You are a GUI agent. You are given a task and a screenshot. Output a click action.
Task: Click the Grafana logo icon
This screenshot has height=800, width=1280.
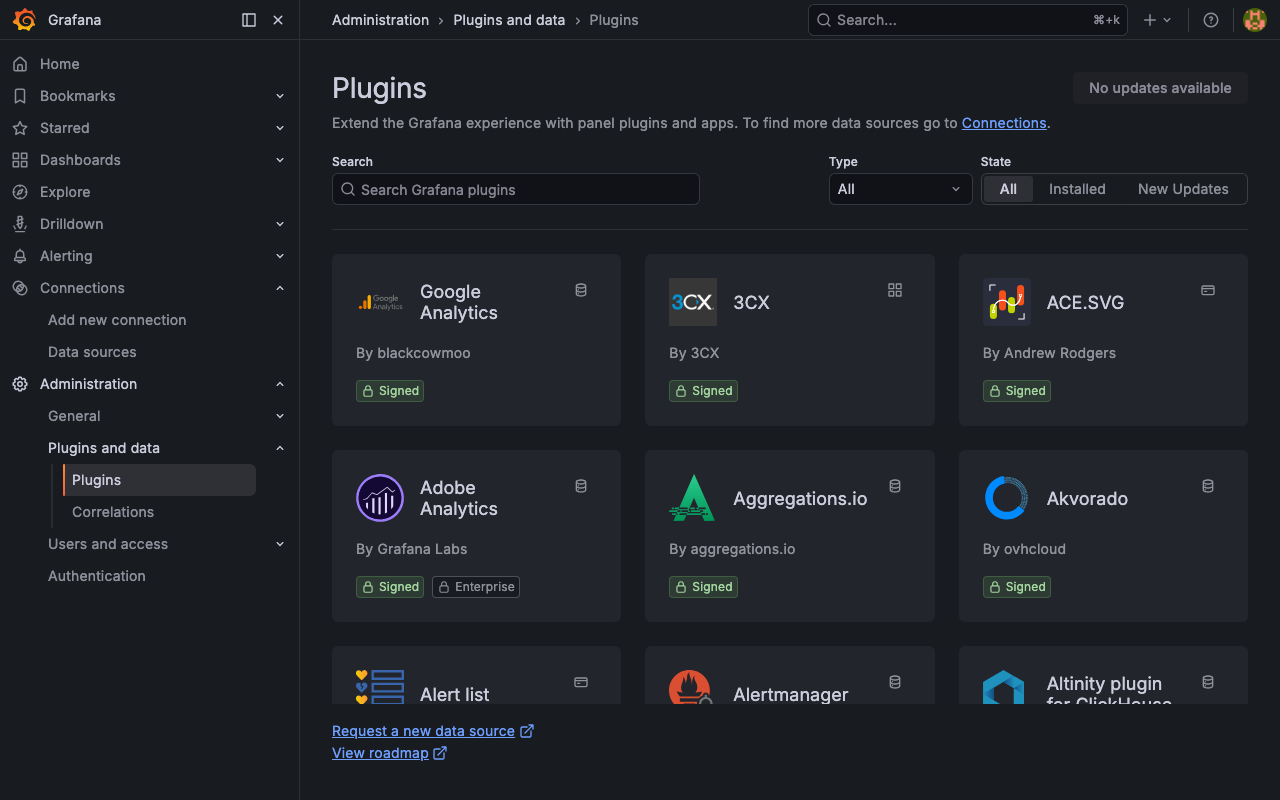pyautogui.click(x=24, y=20)
